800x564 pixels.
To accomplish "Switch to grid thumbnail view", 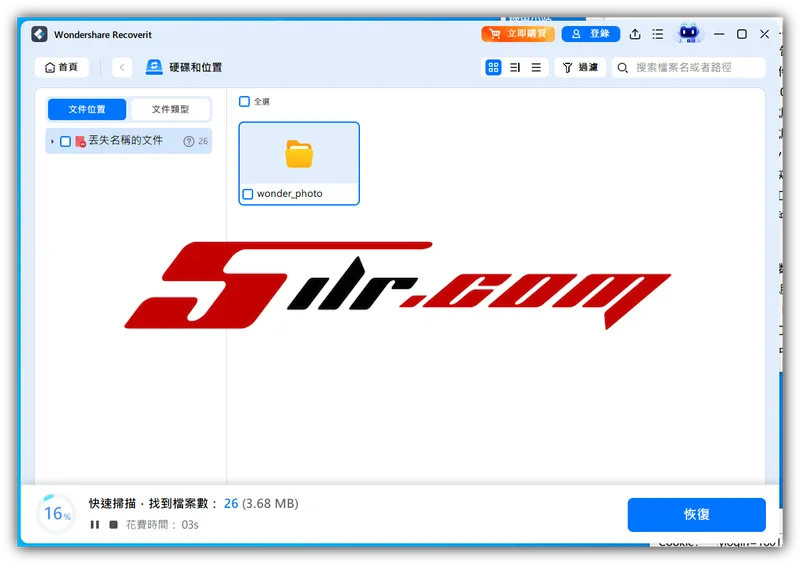I will (x=493, y=67).
